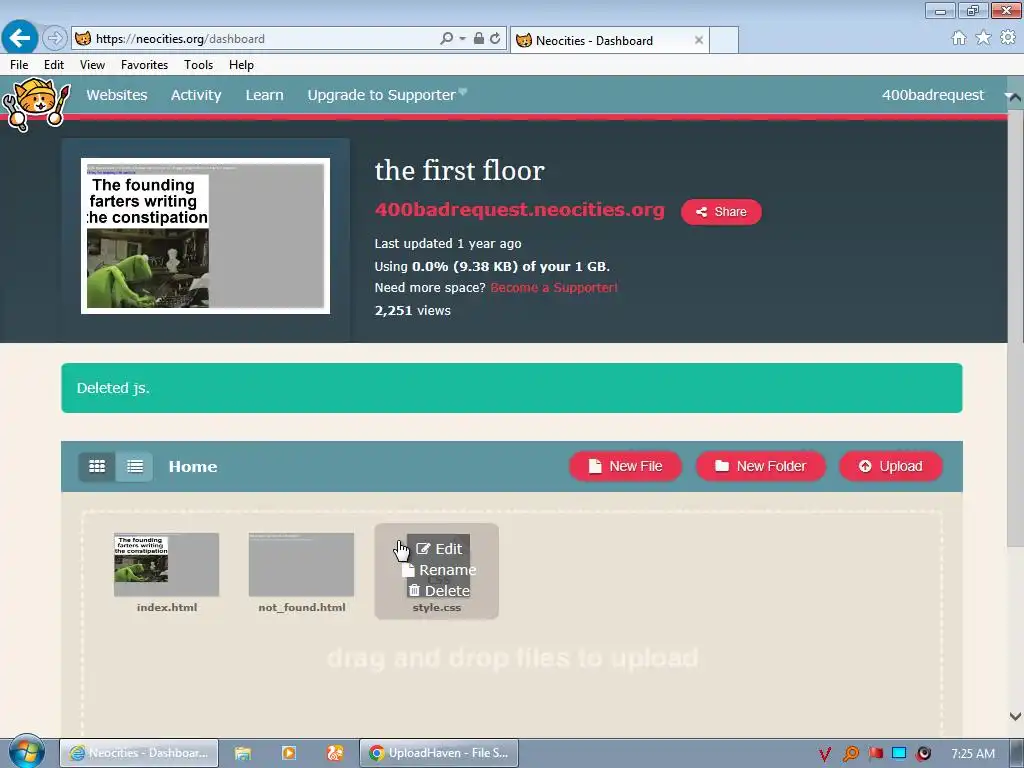Image resolution: width=1024 pixels, height=768 pixels.
Task: Click the search magnifier in address bar
Action: 446,39
